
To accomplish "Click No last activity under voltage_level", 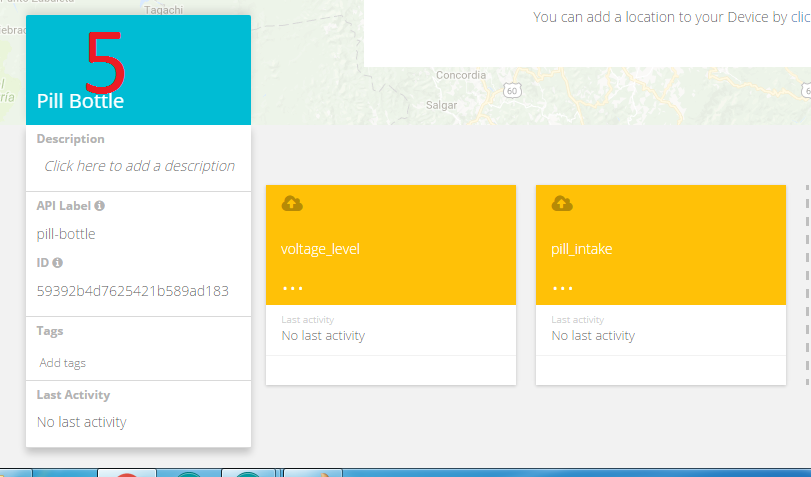I will pyautogui.click(x=323, y=336).
